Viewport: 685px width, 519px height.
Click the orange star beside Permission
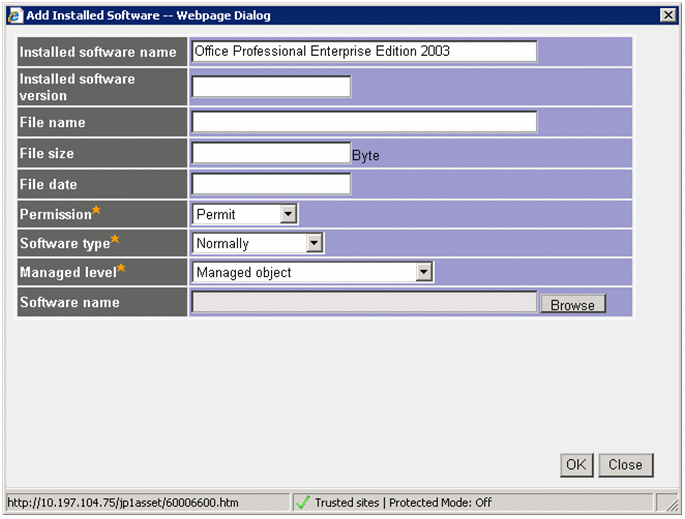pos(96,210)
